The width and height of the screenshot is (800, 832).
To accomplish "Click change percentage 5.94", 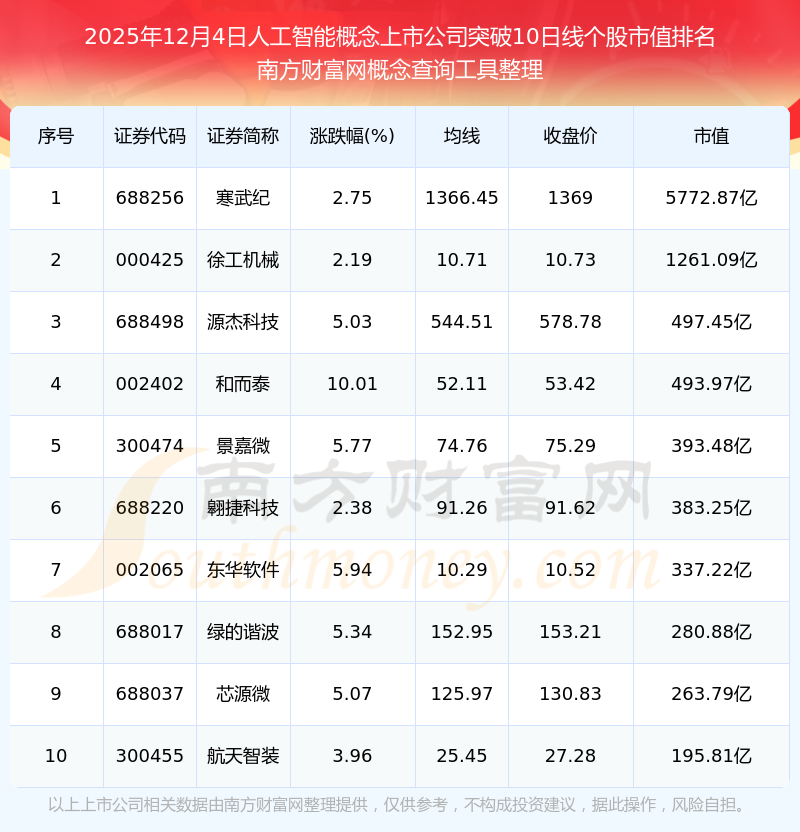I will (352, 570).
